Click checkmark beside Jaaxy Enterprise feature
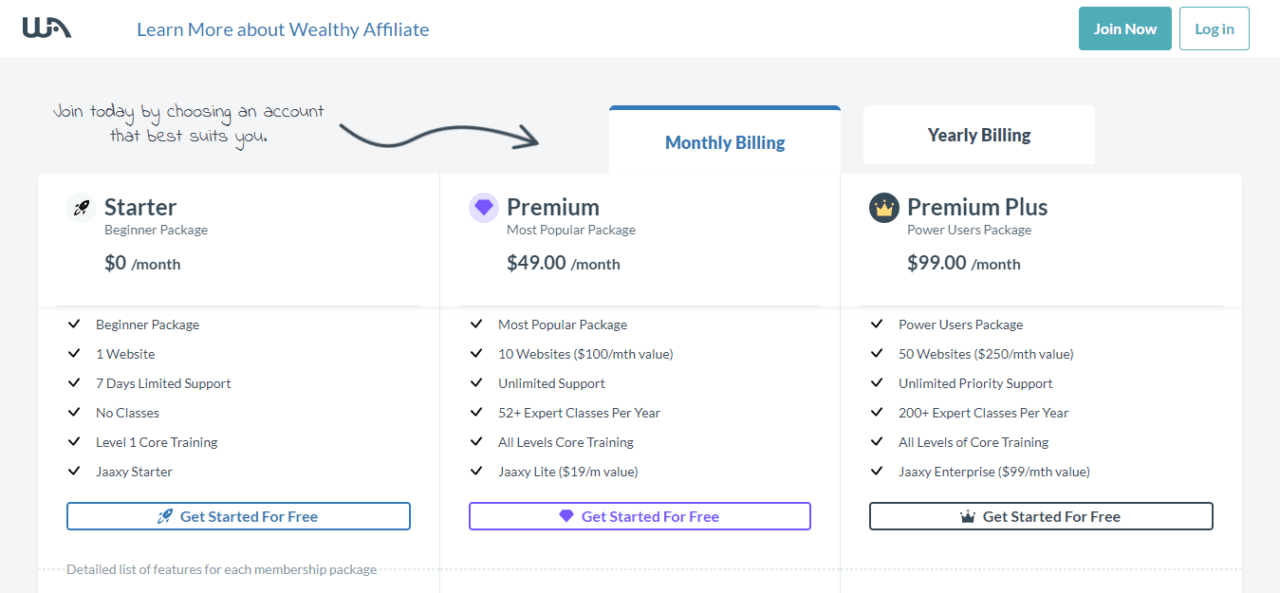This screenshot has width=1280, height=593. coord(877,471)
